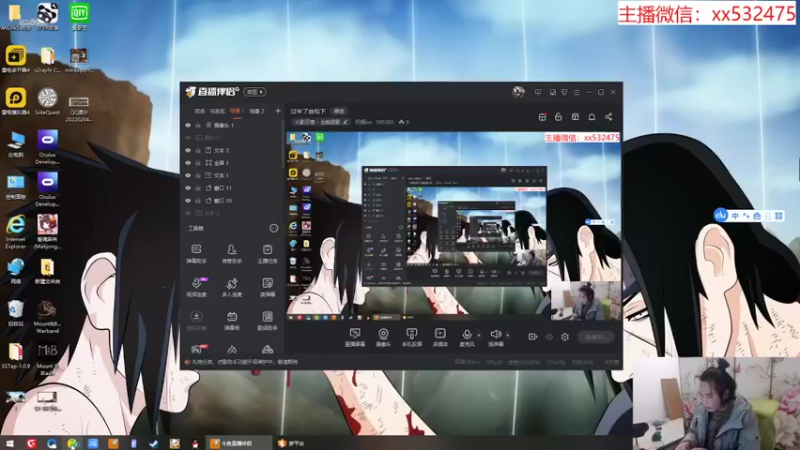
Task: Add a 多媒体 source
Action: (x=440, y=337)
